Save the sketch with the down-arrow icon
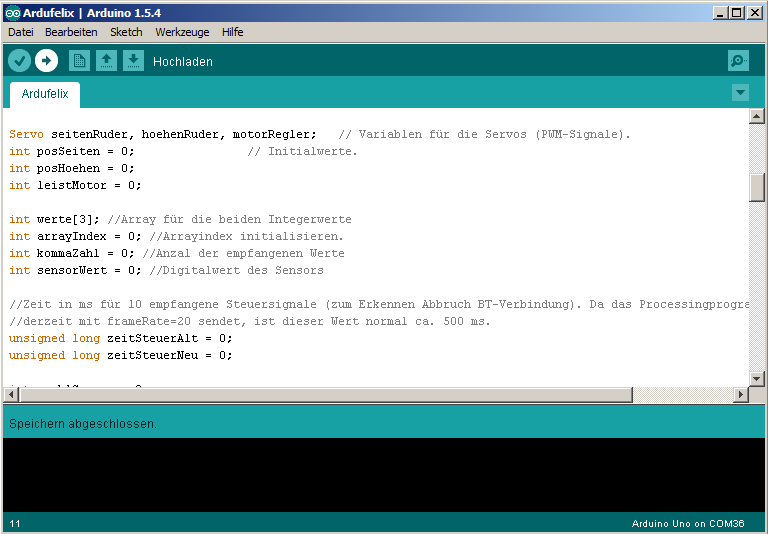This screenshot has height=534, width=768. tap(133, 61)
